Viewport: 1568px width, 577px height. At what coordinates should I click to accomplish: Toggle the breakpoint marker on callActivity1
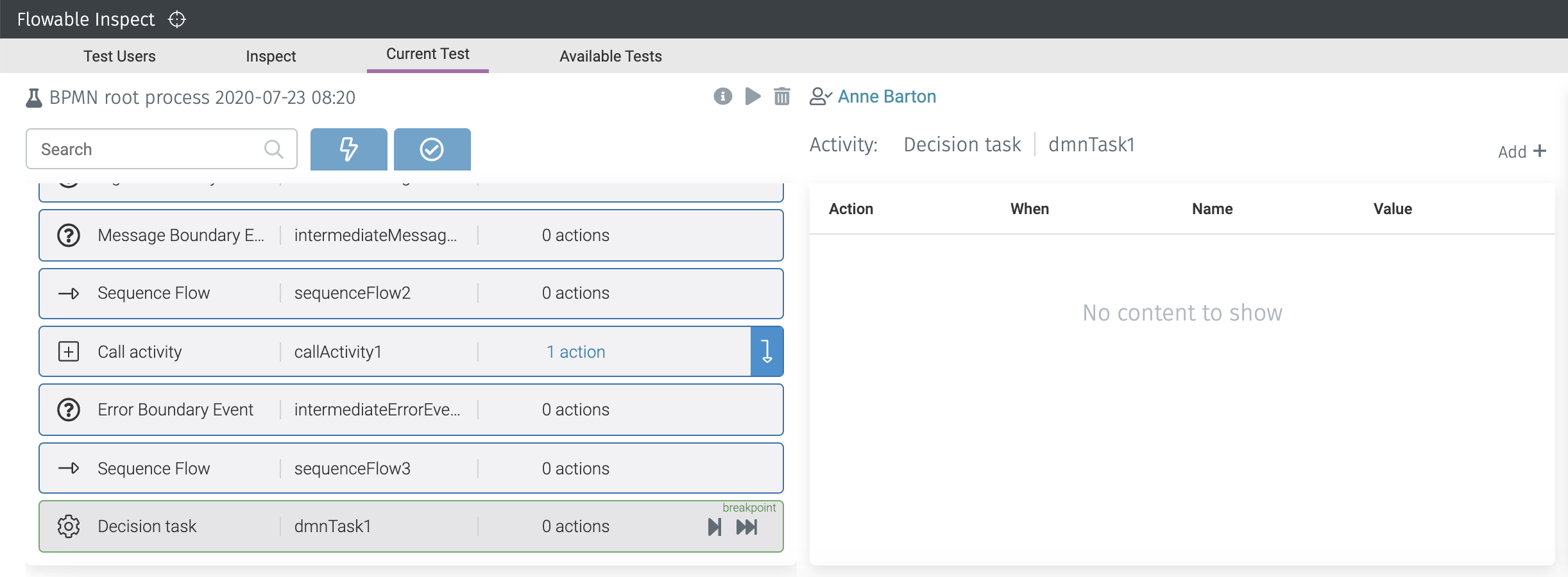(767, 351)
